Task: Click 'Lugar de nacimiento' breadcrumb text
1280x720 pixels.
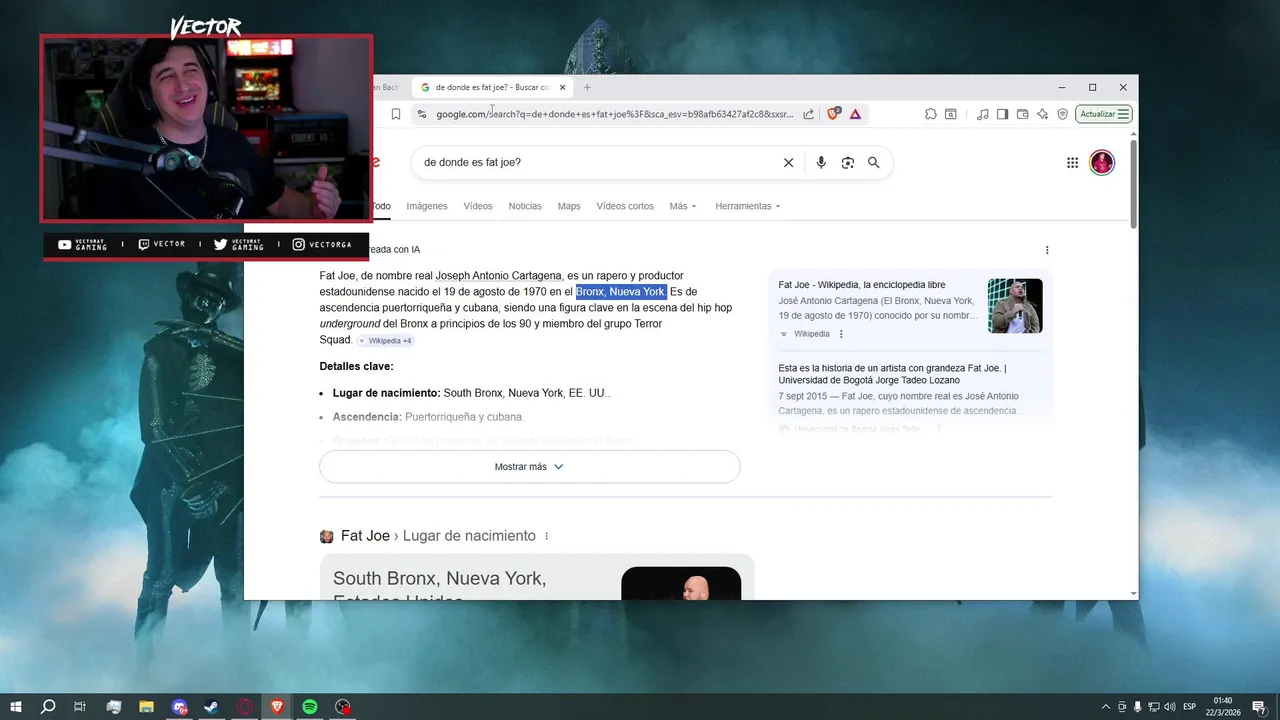Action: click(469, 536)
